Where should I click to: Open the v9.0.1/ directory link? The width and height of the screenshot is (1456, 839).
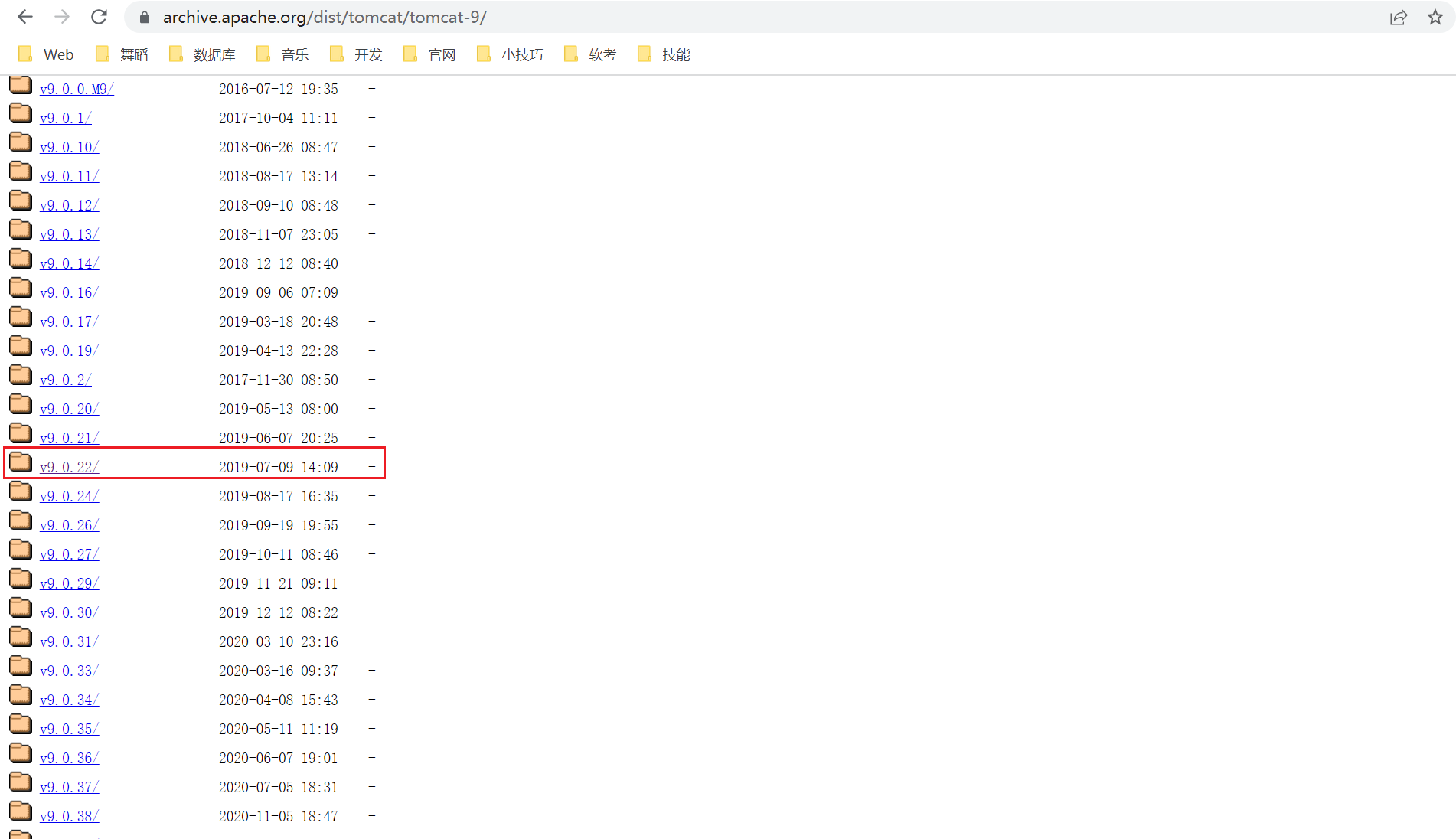pyautogui.click(x=66, y=118)
